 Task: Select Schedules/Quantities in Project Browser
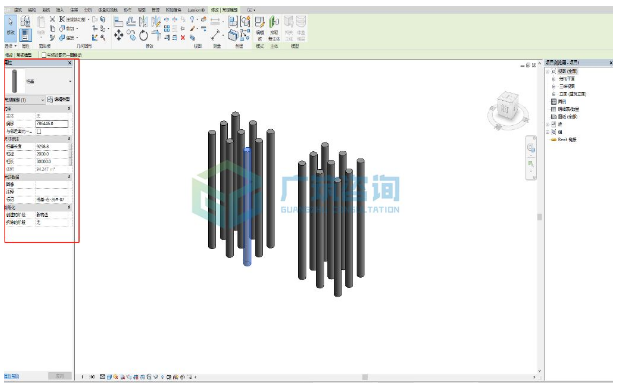click(x=565, y=109)
